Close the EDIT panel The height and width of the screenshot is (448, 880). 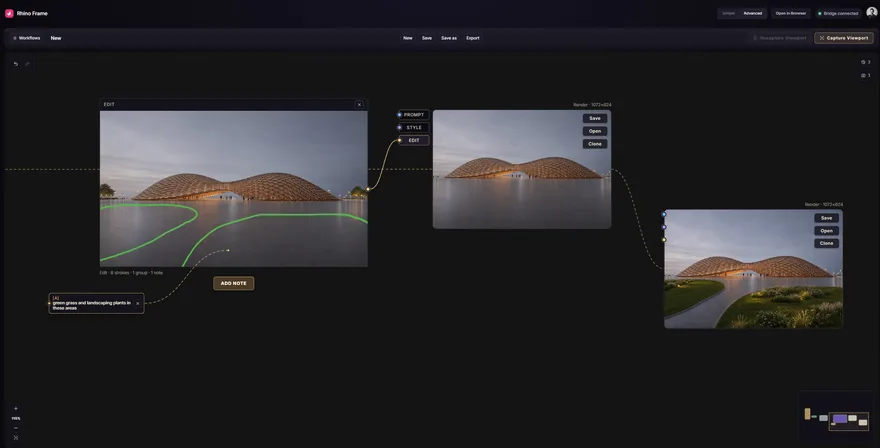[x=359, y=104]
